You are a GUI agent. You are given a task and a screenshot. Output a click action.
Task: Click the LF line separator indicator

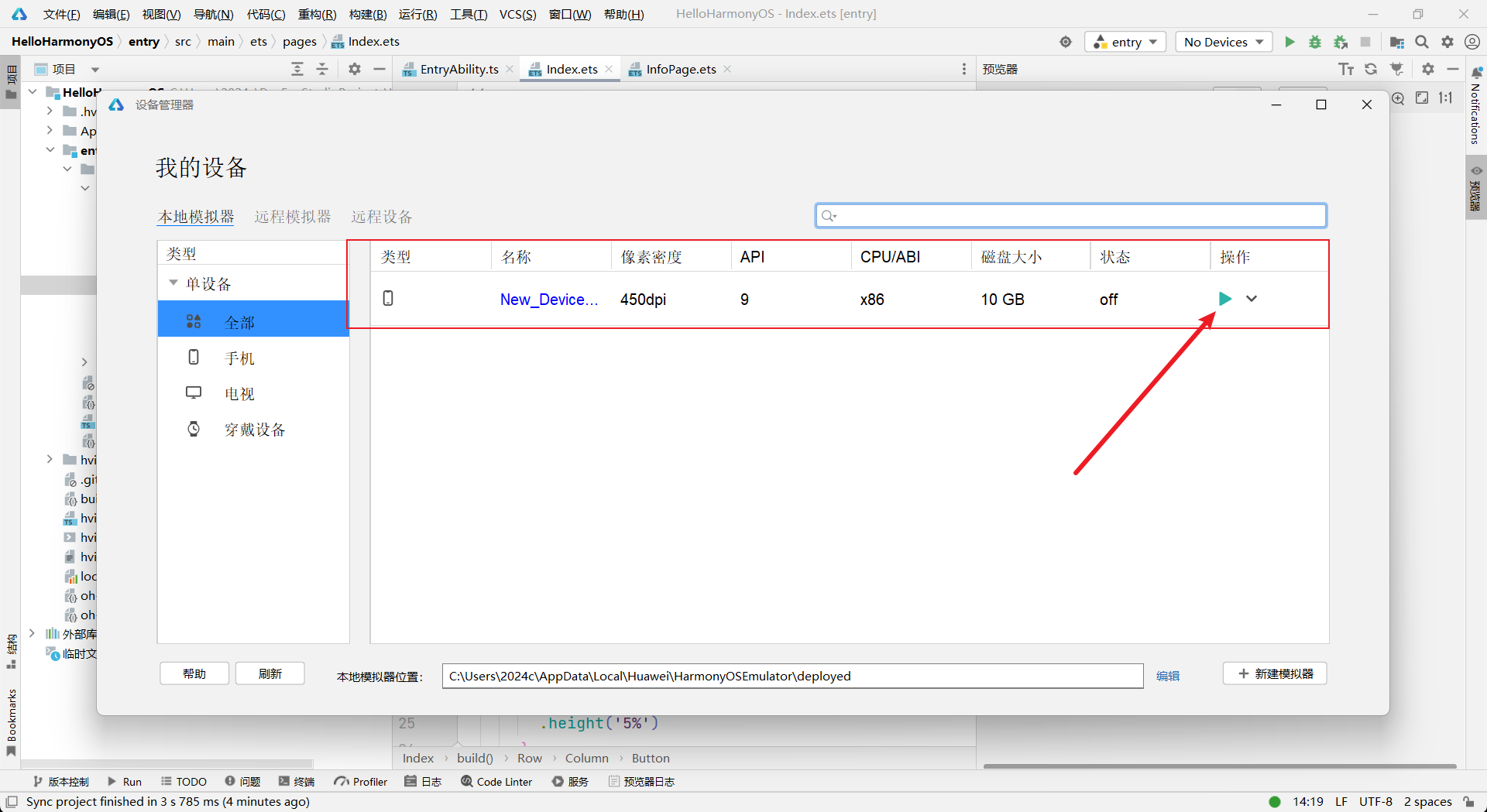point(1341,802)
